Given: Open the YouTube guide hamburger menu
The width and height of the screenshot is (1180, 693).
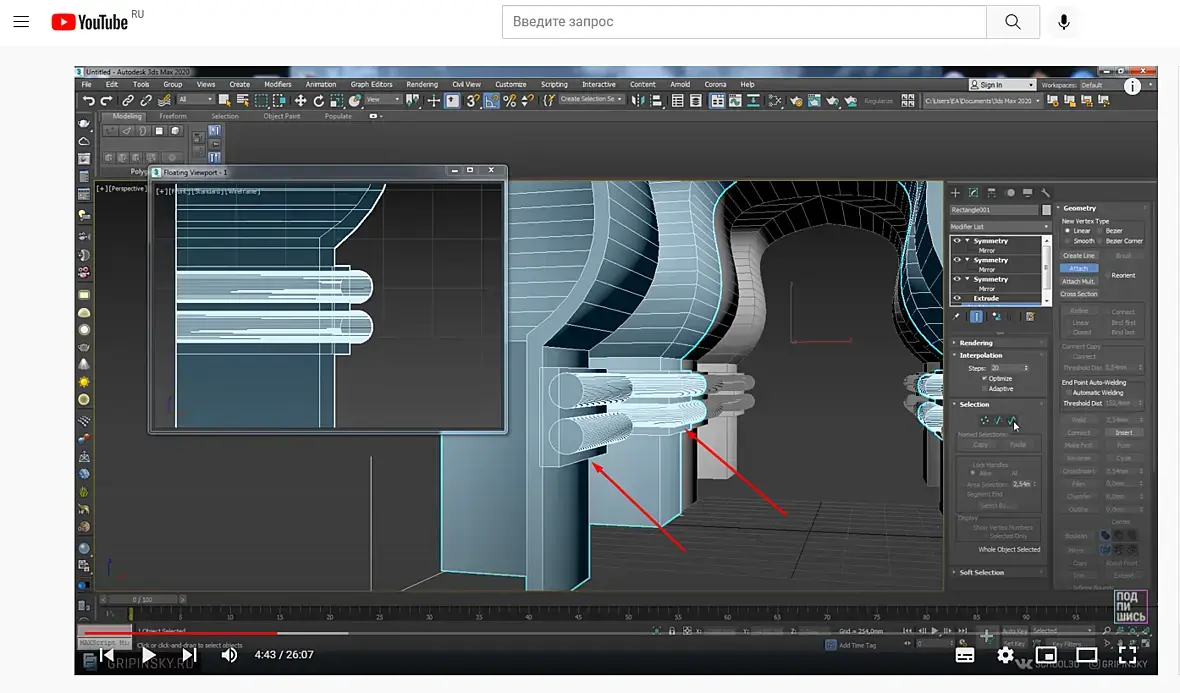Looking at the screenshot, I should click(21, 22).
